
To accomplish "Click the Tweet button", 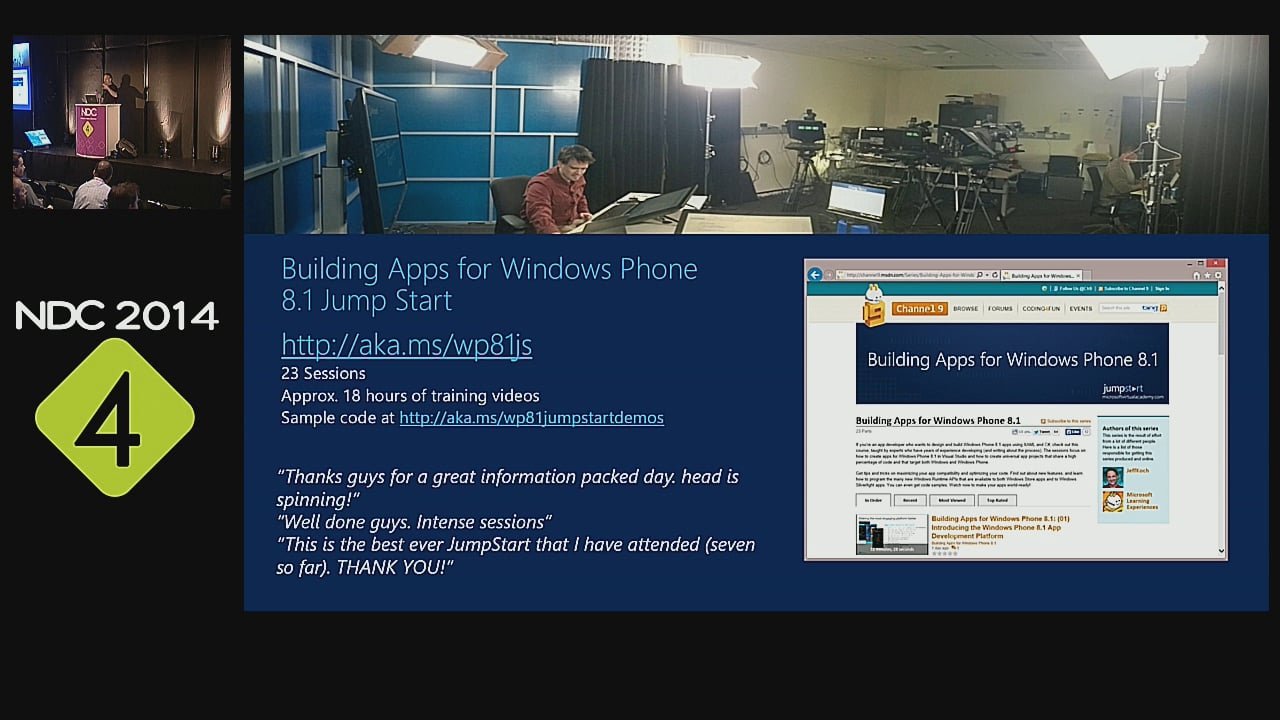I will tap(1042, 432).
